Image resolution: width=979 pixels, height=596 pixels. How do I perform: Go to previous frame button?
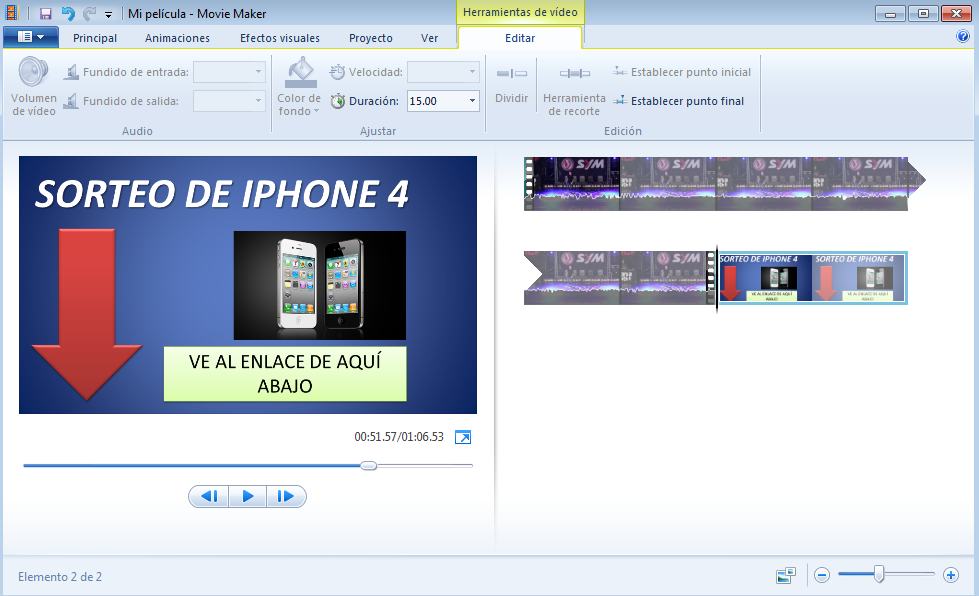tap(209, 496)
